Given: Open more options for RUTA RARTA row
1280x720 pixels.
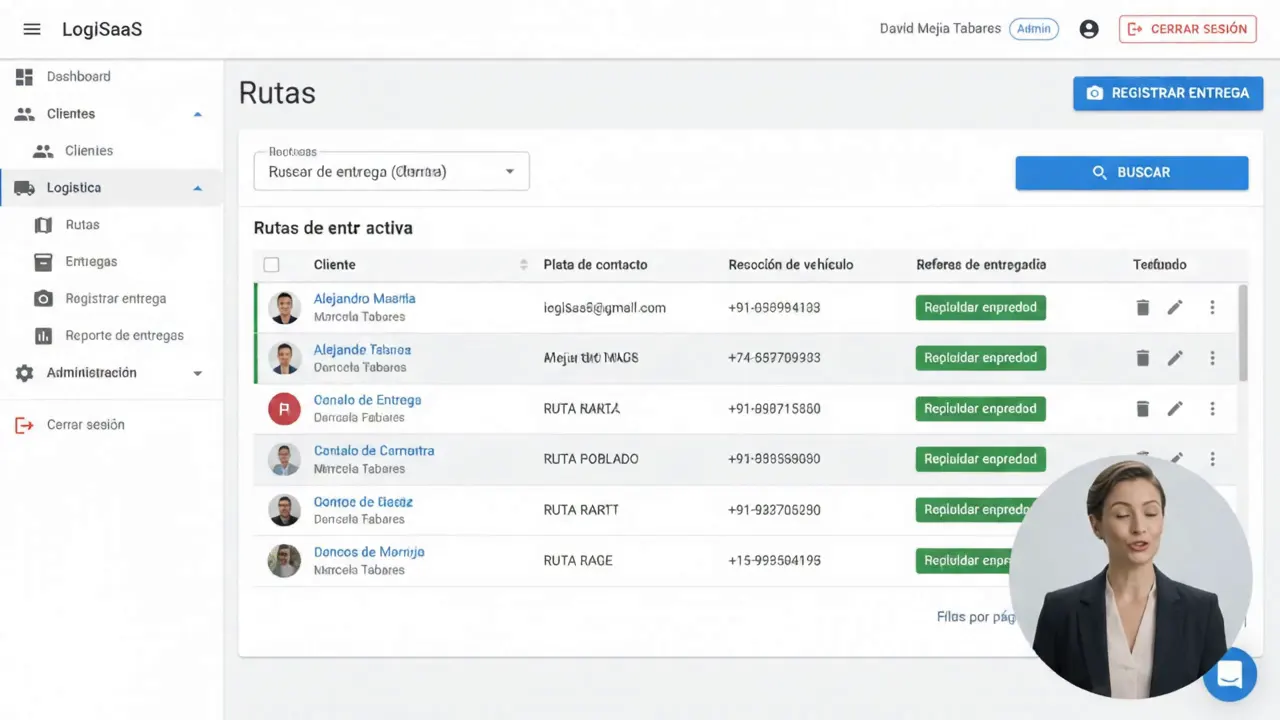Looking at the screenshot, I should coord(1212,408).
